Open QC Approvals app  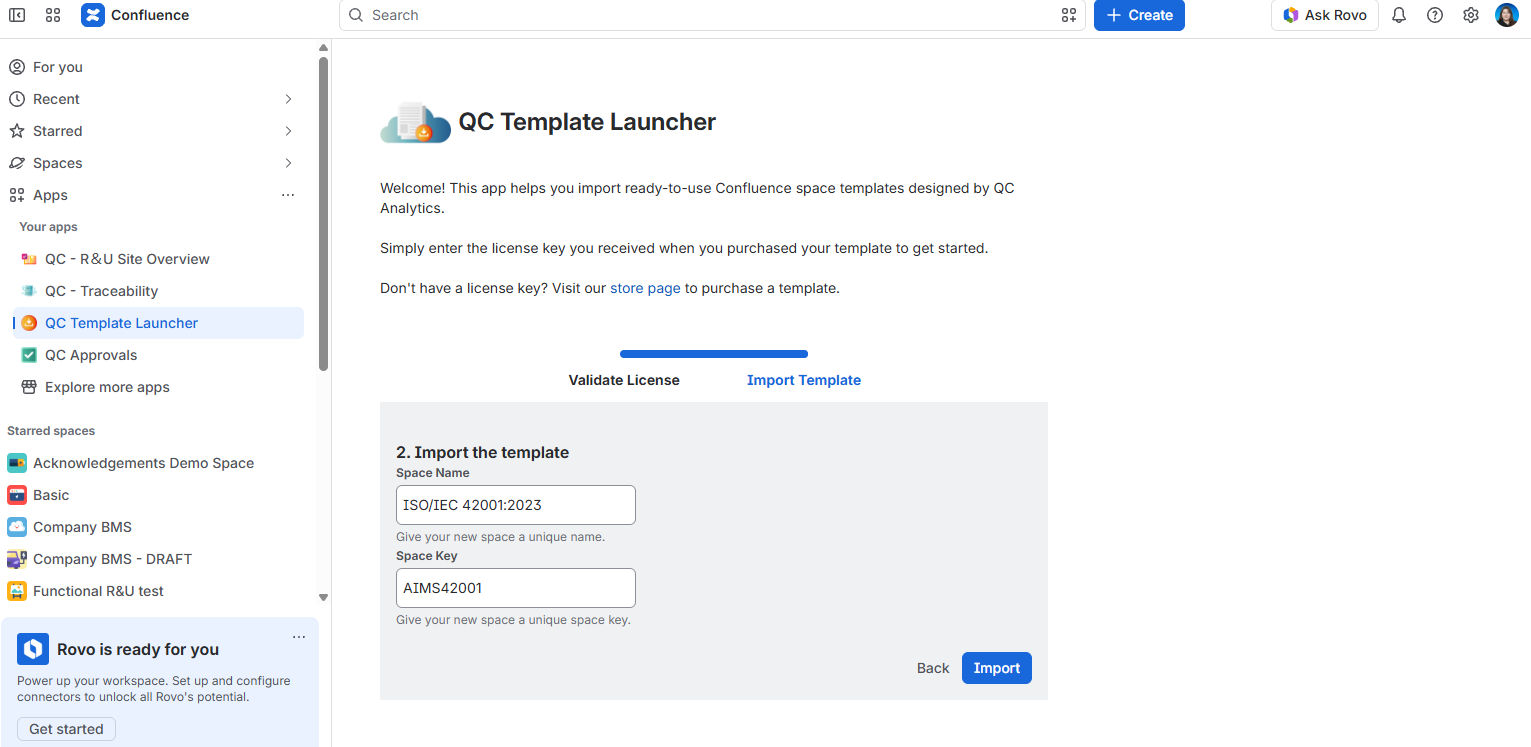[91, 355]
